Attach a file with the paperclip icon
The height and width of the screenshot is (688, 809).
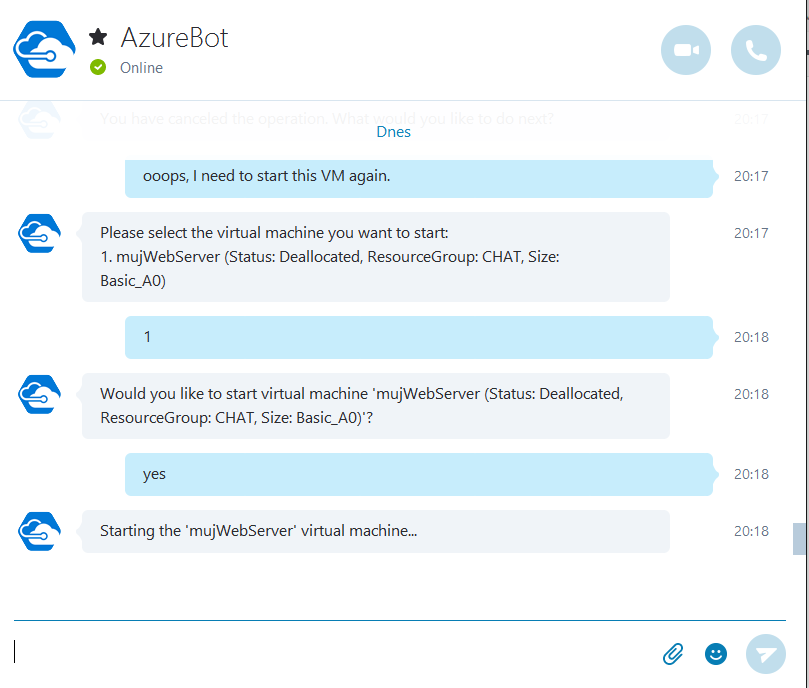pos(673,653)
